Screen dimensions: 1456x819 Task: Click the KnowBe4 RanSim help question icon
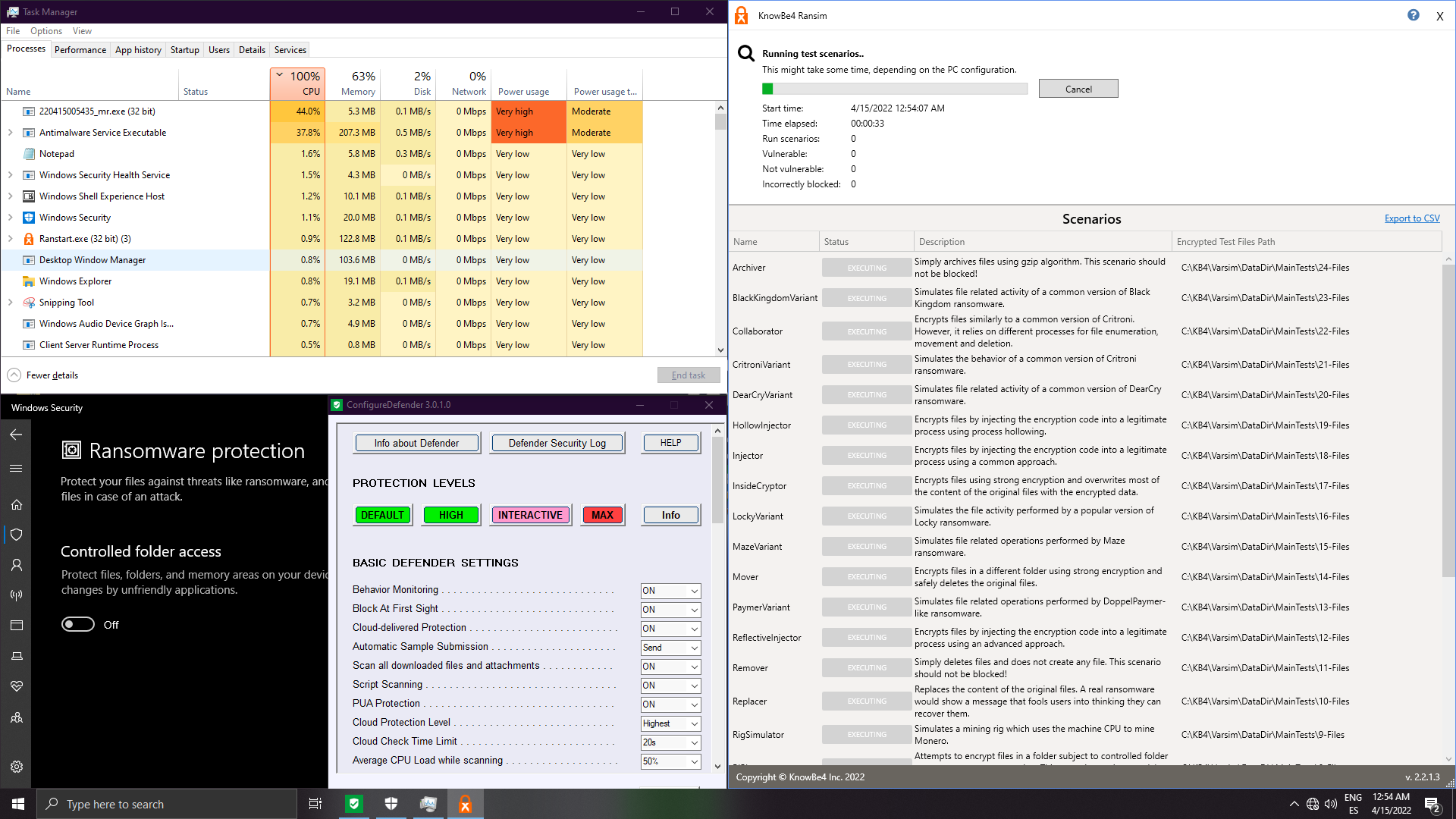point(1413,15)
